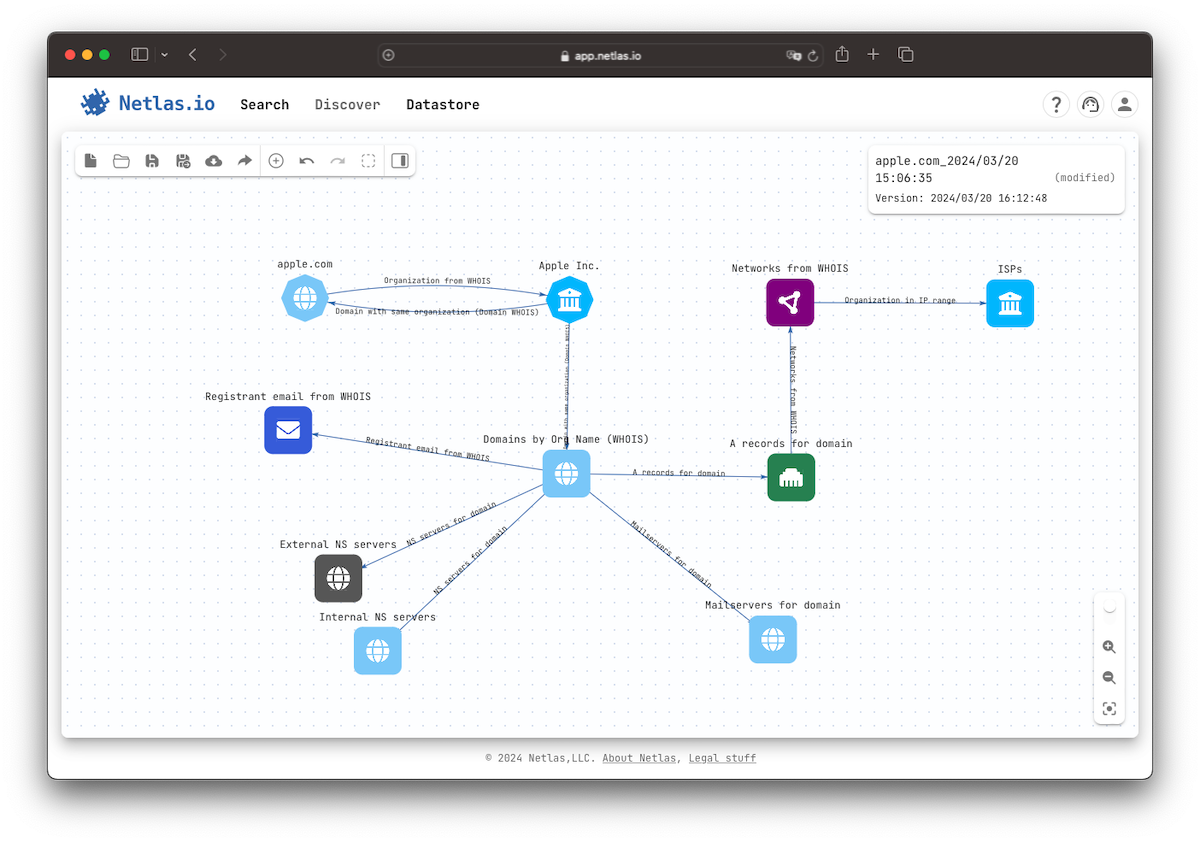Activate the dashed-square selection tool
The width and height of the screenshot is (1200, 842).
pyautogui.click(x=368, y=161)
